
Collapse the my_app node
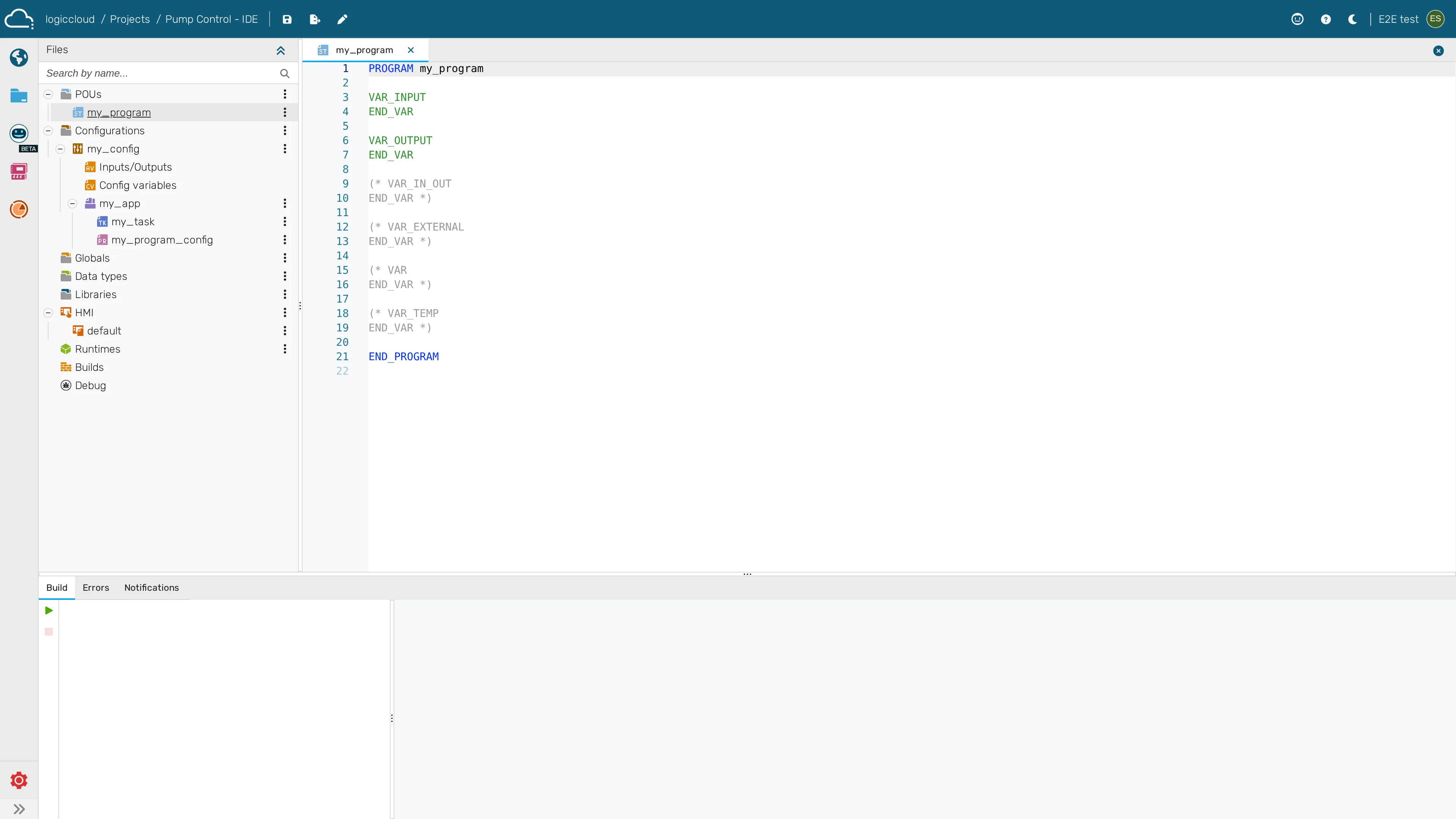(x=72, y=204)
